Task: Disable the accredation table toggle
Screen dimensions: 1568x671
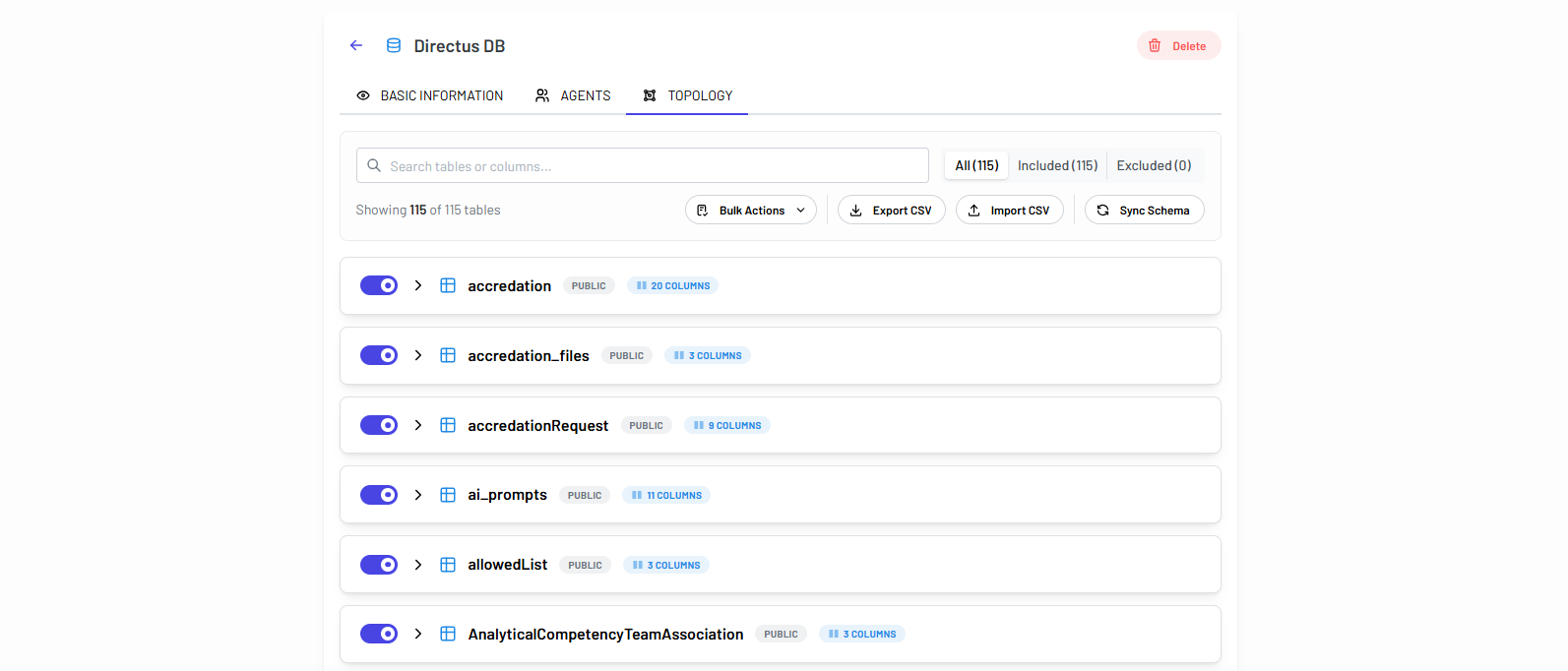Action: coord(379,285)
